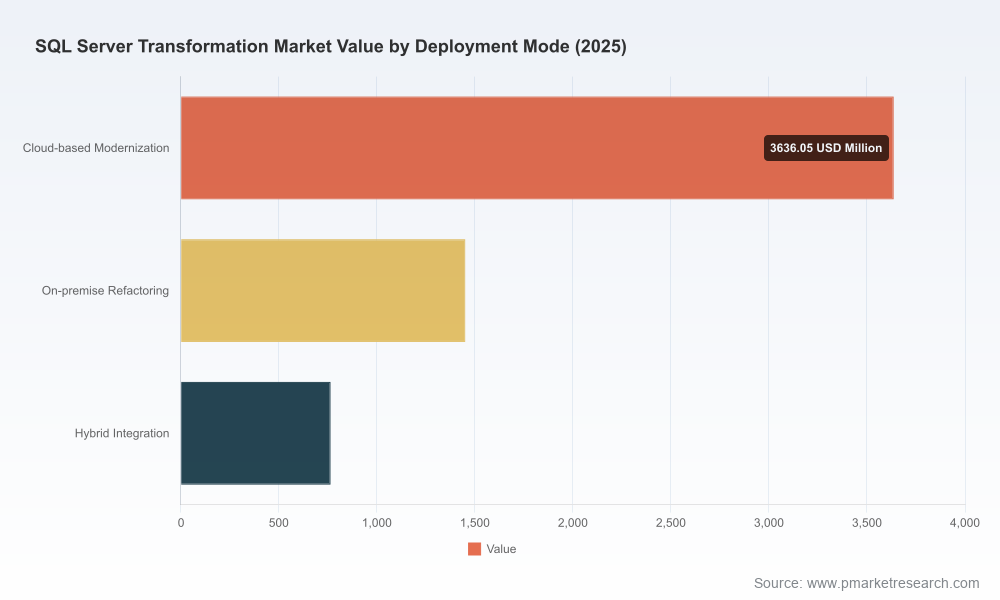Click the 0 axis tick label
Screen dimensions: 1000x600
click(x=181, y=523)
